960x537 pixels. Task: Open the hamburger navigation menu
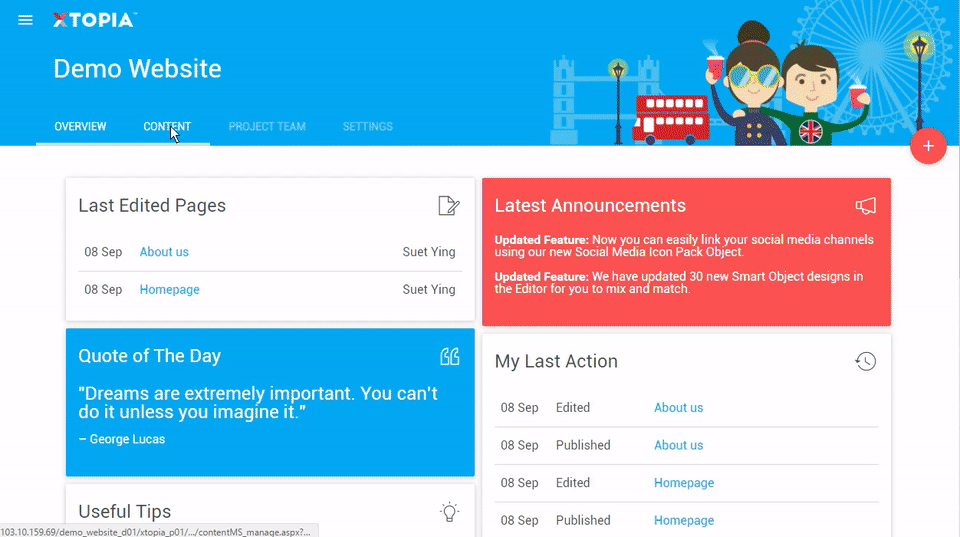pos(26,20)
